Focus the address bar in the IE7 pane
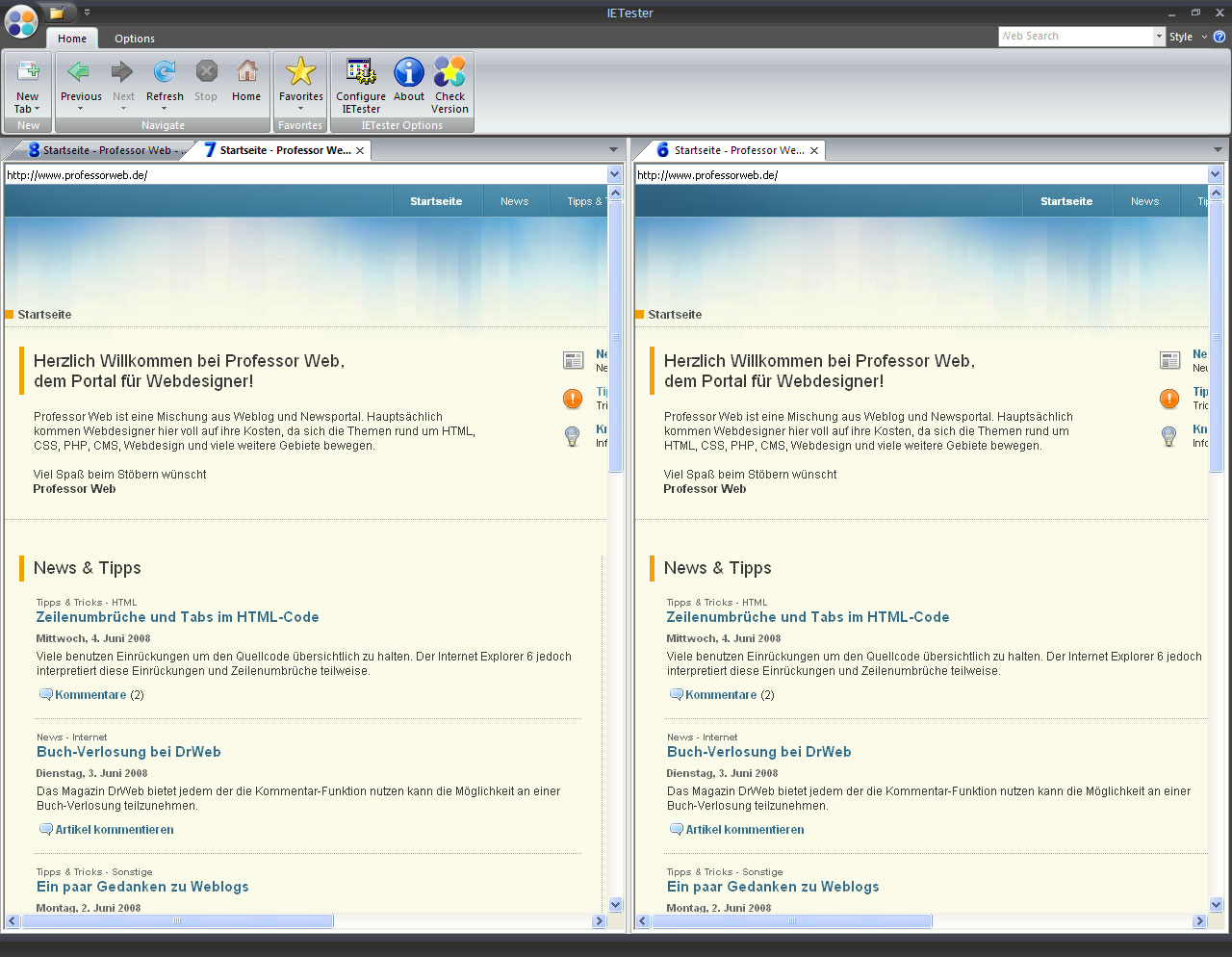 pyautogui.click(x=306, y=174)
